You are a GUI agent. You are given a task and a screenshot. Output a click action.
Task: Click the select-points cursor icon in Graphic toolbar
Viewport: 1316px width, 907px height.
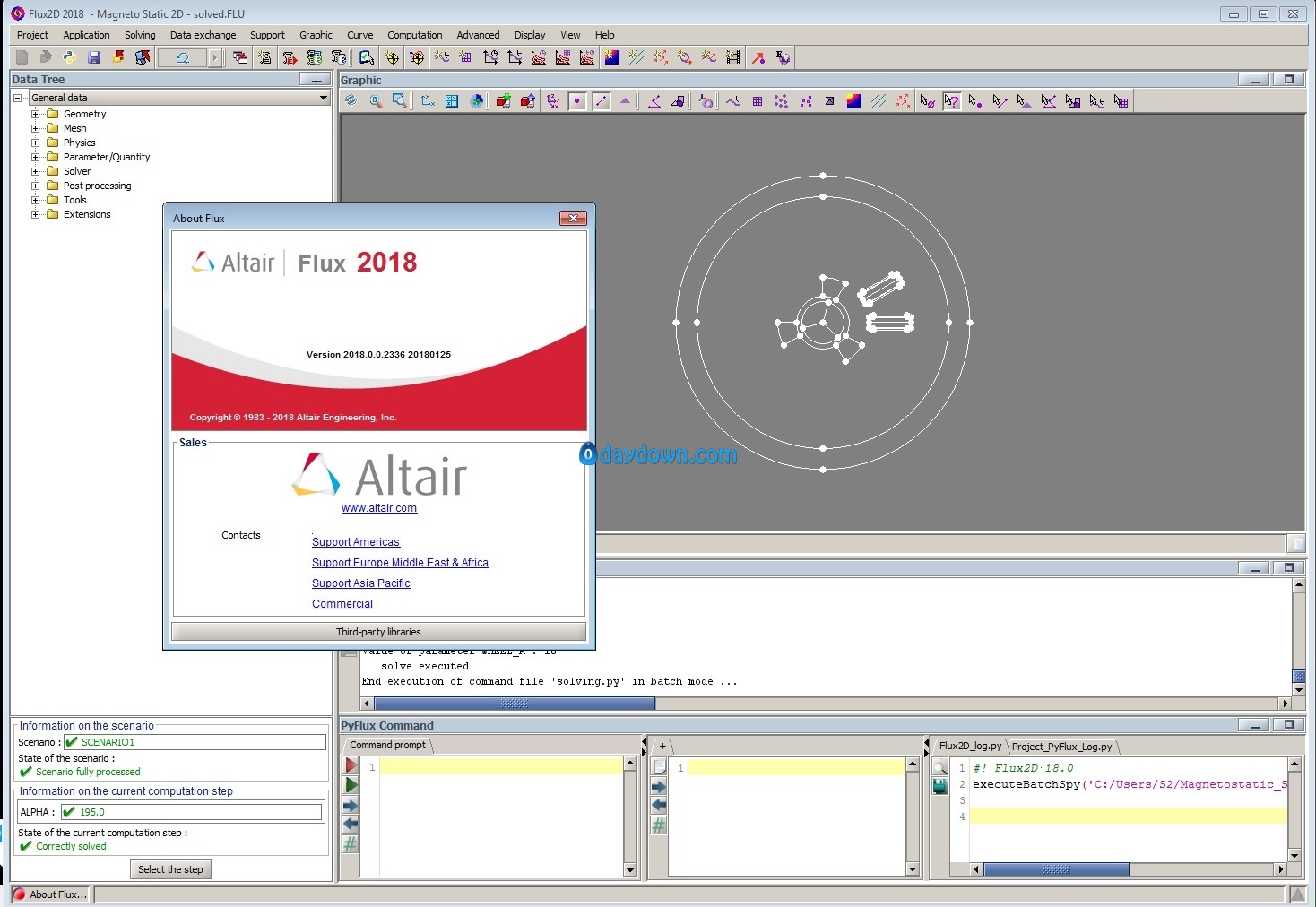click(975, 101)
